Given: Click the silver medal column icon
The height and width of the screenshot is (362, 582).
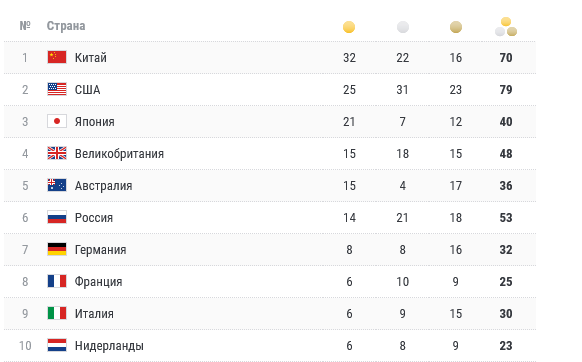Looking at the screenshot, I should coord(403,27).
